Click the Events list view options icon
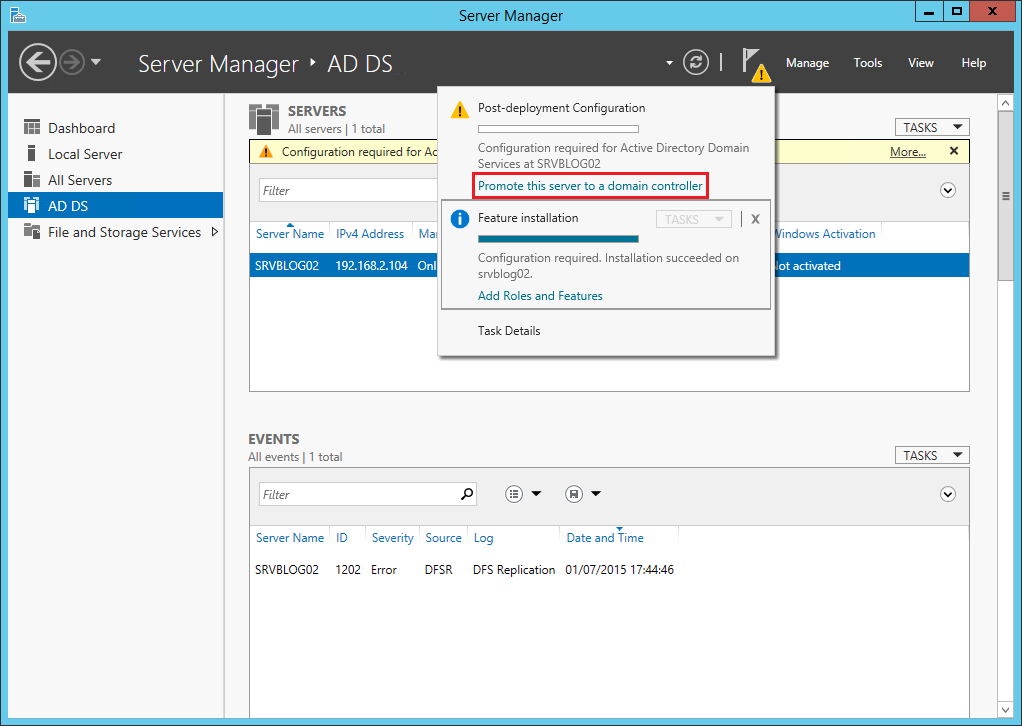 (x=514, y=494)
